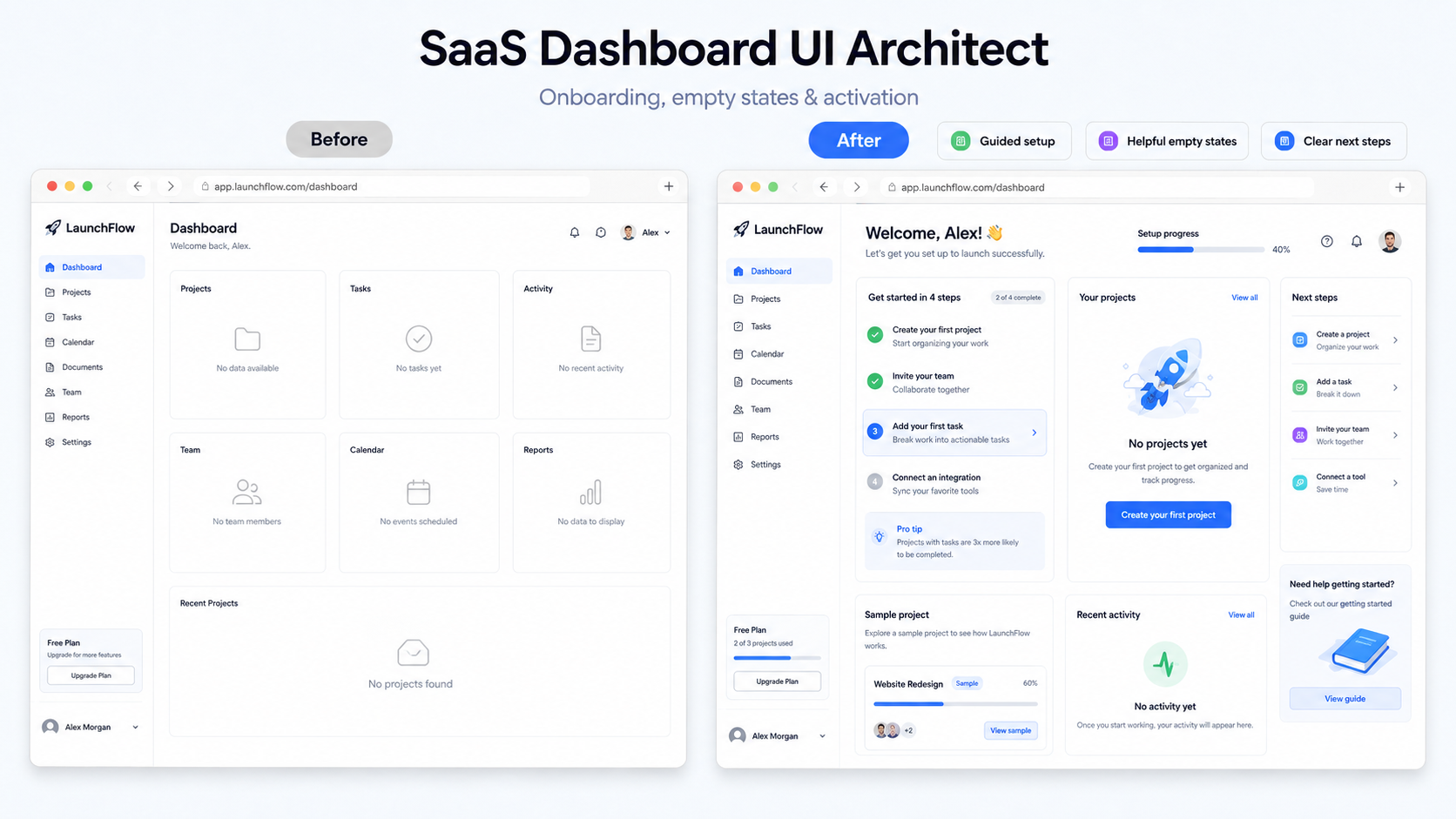The width and height of the screenshot is (1456, 819).
Task: Click the Website Redesign progress bar
Action: 955,703
